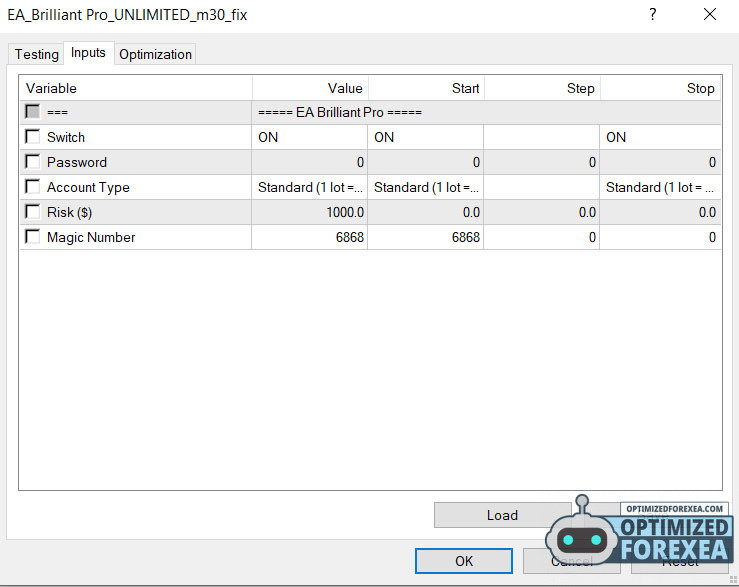This screenshot has width=739, height=587.
Task: Select the Account Type variable name
Action: coord(88,187)
